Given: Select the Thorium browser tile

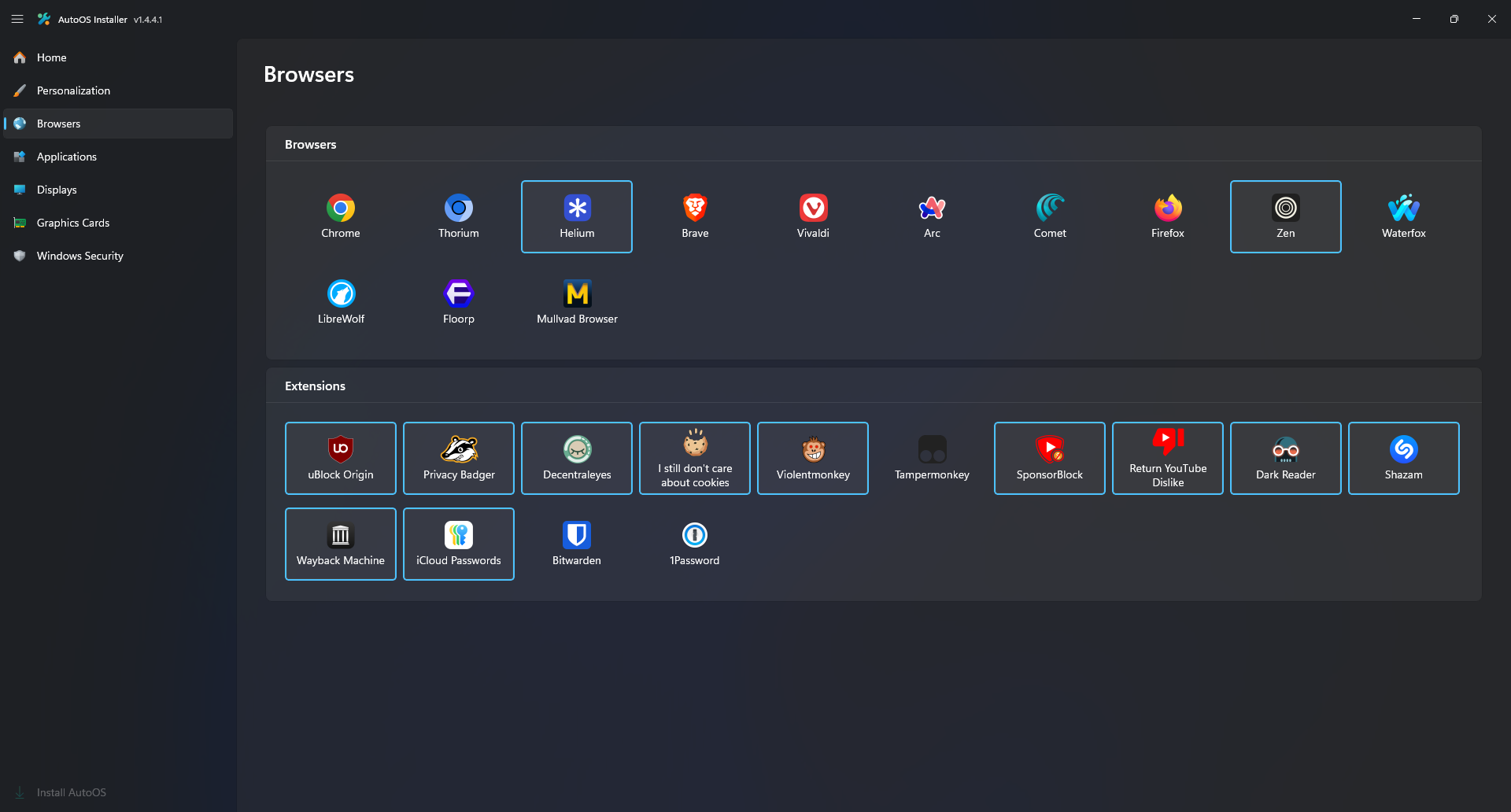Looking at the screenshot, I should tap(459, 216).
